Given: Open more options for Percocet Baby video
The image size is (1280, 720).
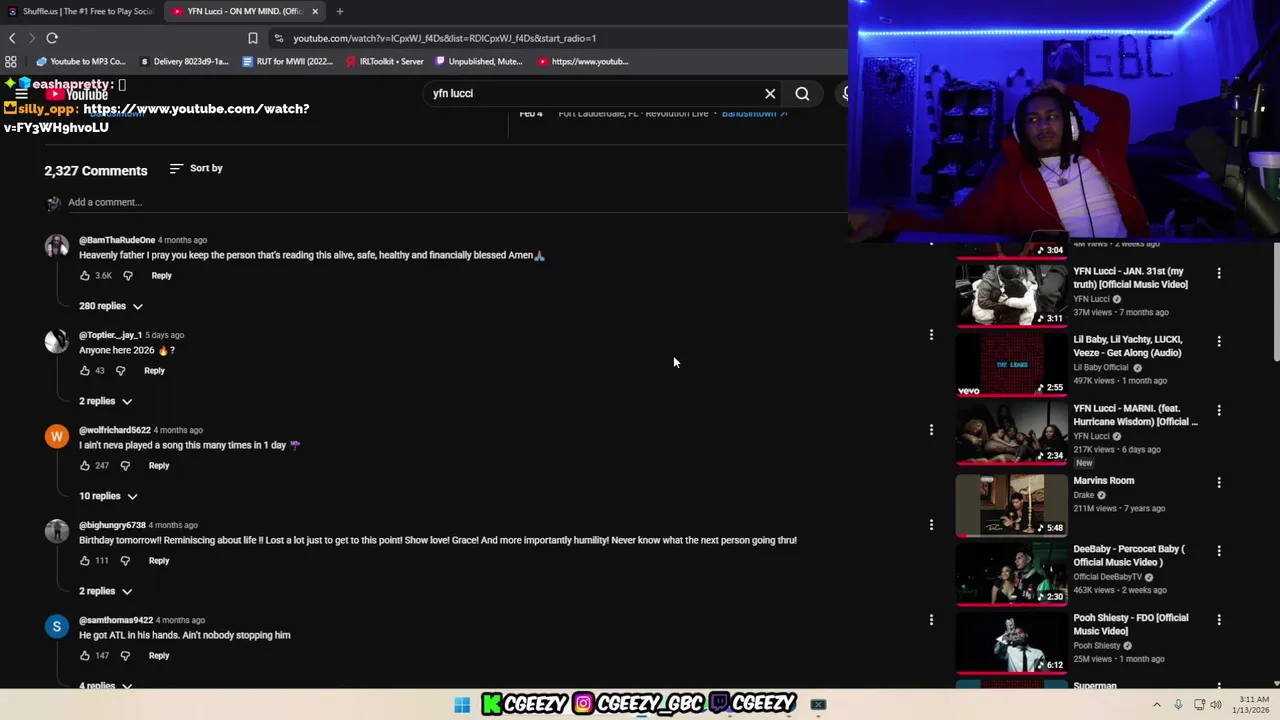Looking at the screenshot, I should pyautogui.click(x=1219, y=552).
